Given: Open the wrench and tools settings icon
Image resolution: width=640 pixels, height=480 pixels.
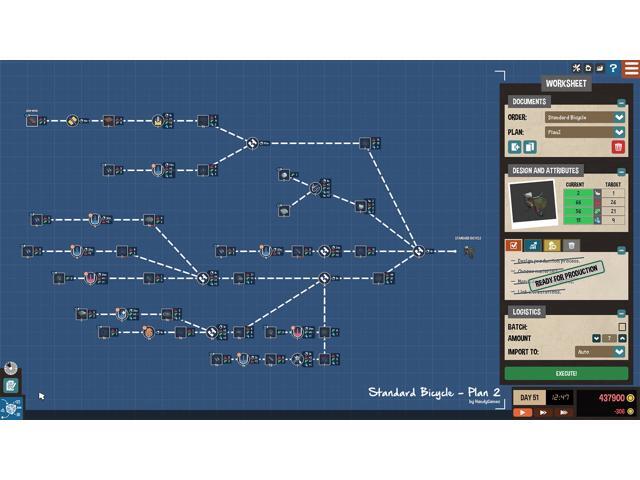Looking at the screenshot, I should pos(577,68).
